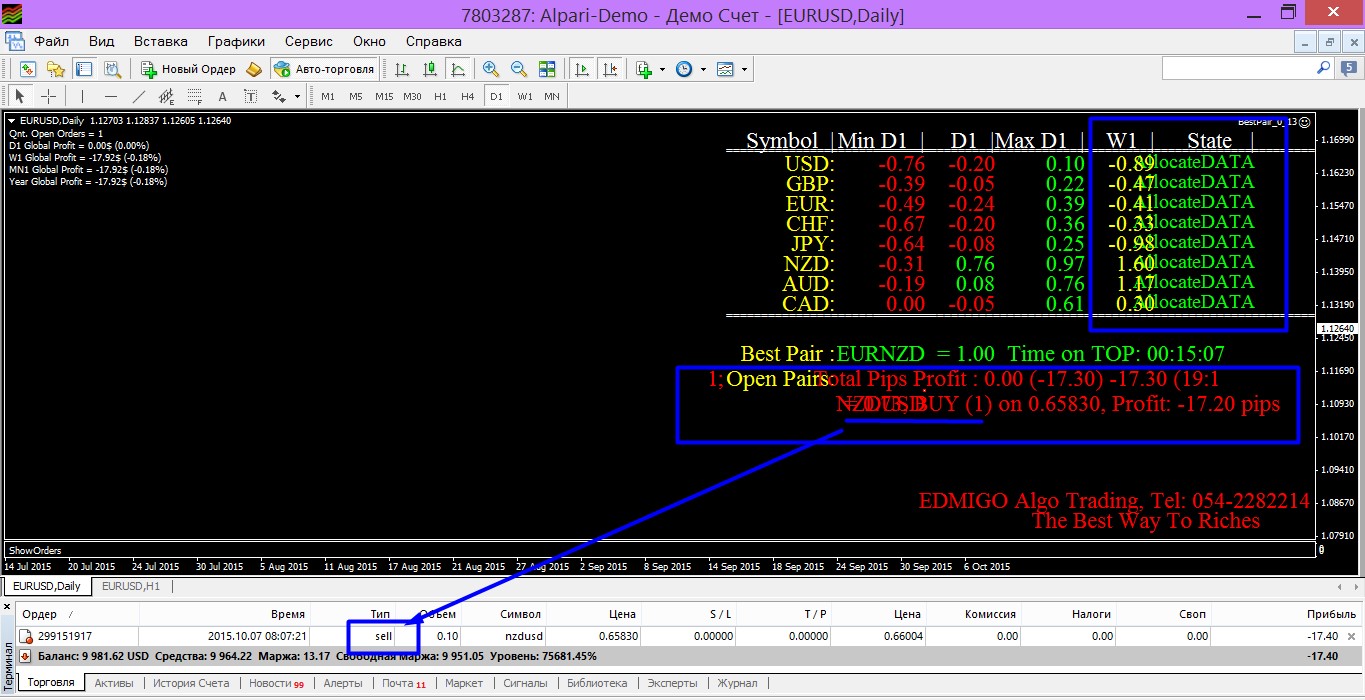
Task: Open the Файл menu
Action: (x=51, y=41)
